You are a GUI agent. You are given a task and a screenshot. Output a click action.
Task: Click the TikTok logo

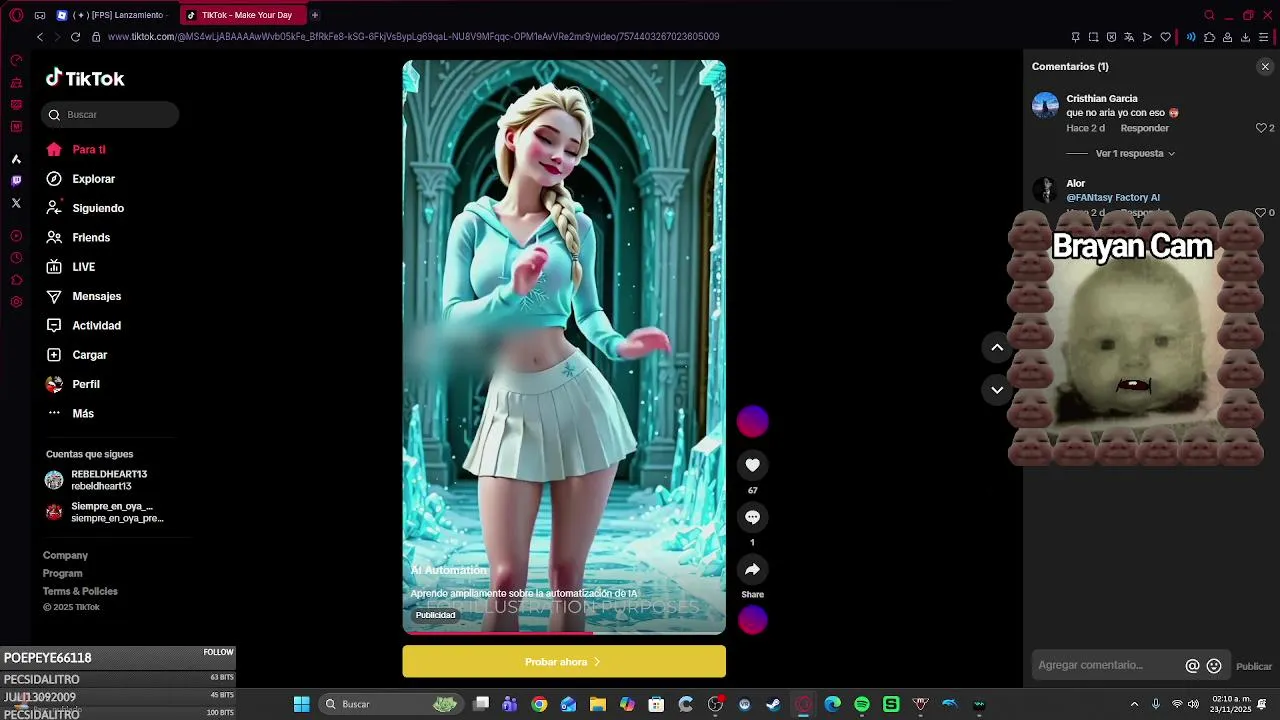(85, 78)
